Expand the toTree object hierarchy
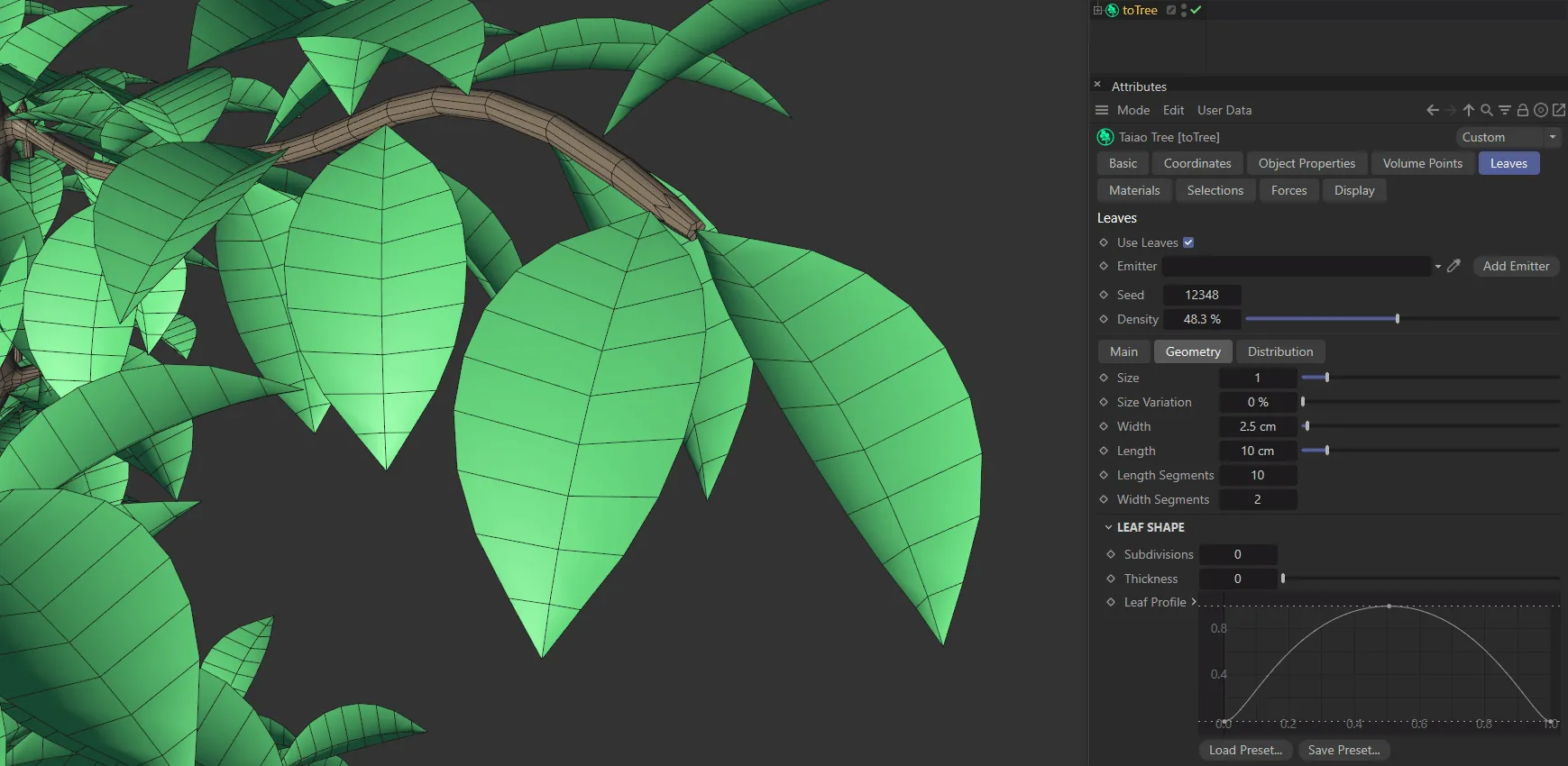Viewport: 1568px width, 766px height. point(1097,10)
